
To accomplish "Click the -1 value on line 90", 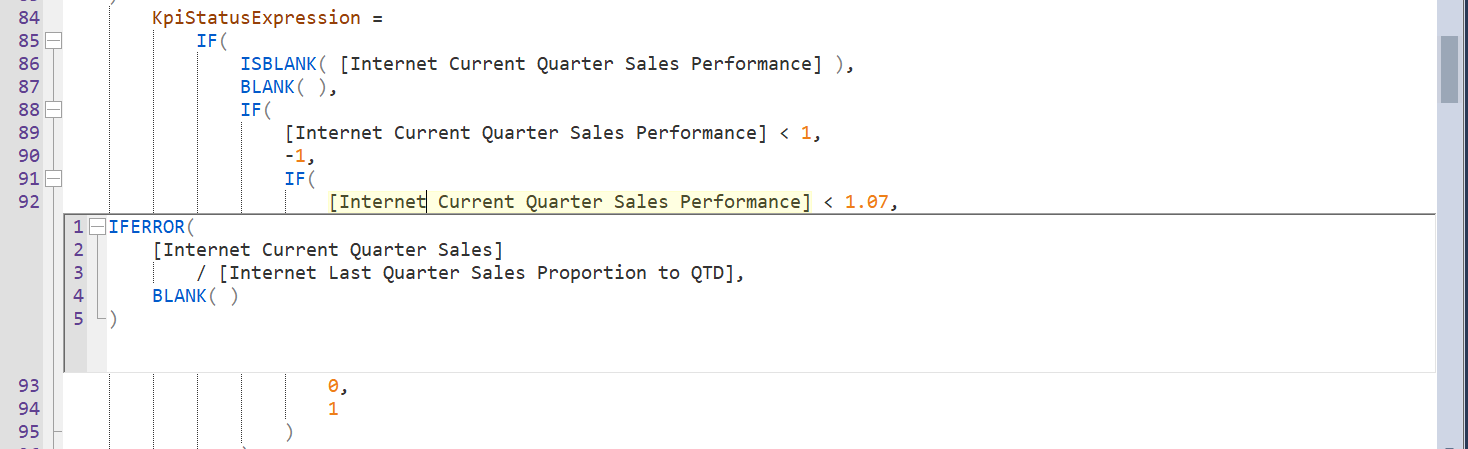I will (x=299, y=156).
